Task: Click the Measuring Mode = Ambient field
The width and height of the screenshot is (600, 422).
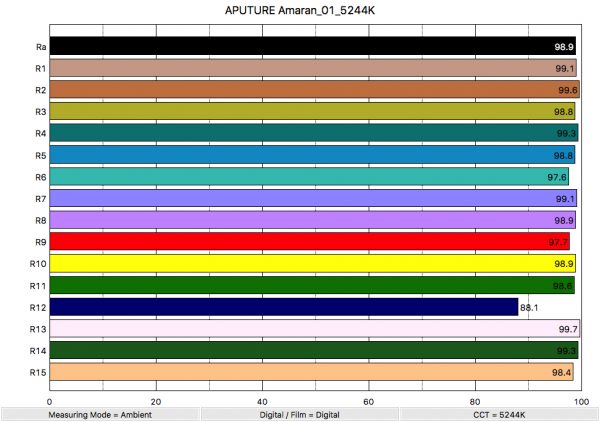Action: [100, 413]
